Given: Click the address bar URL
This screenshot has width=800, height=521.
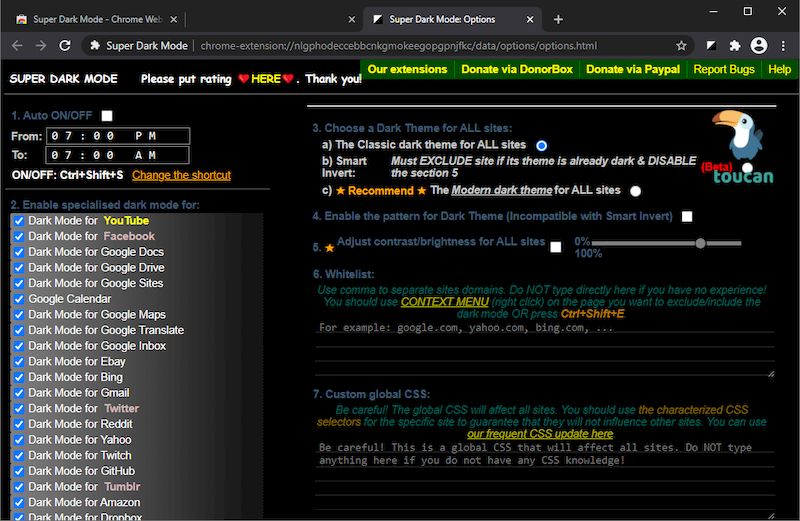Looking at the screenshot, I should tap(398, 46).
